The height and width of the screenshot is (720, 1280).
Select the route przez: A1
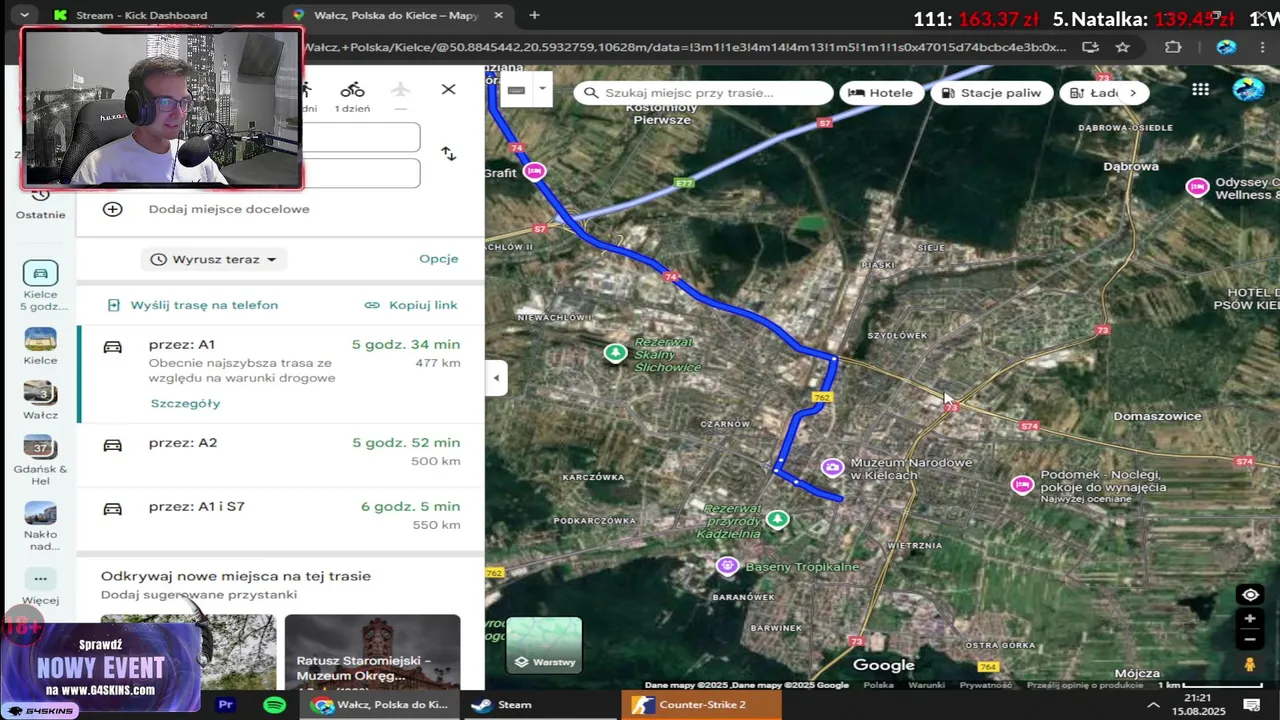point(281,373)
